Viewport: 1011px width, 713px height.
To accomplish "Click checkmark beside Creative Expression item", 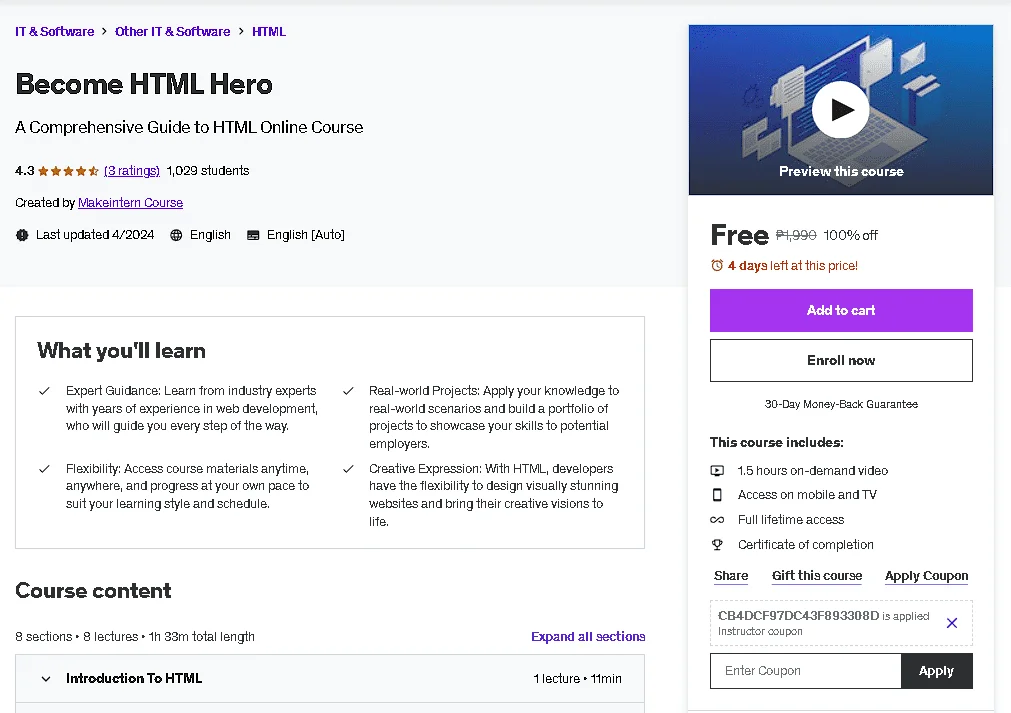I will 348,469.
